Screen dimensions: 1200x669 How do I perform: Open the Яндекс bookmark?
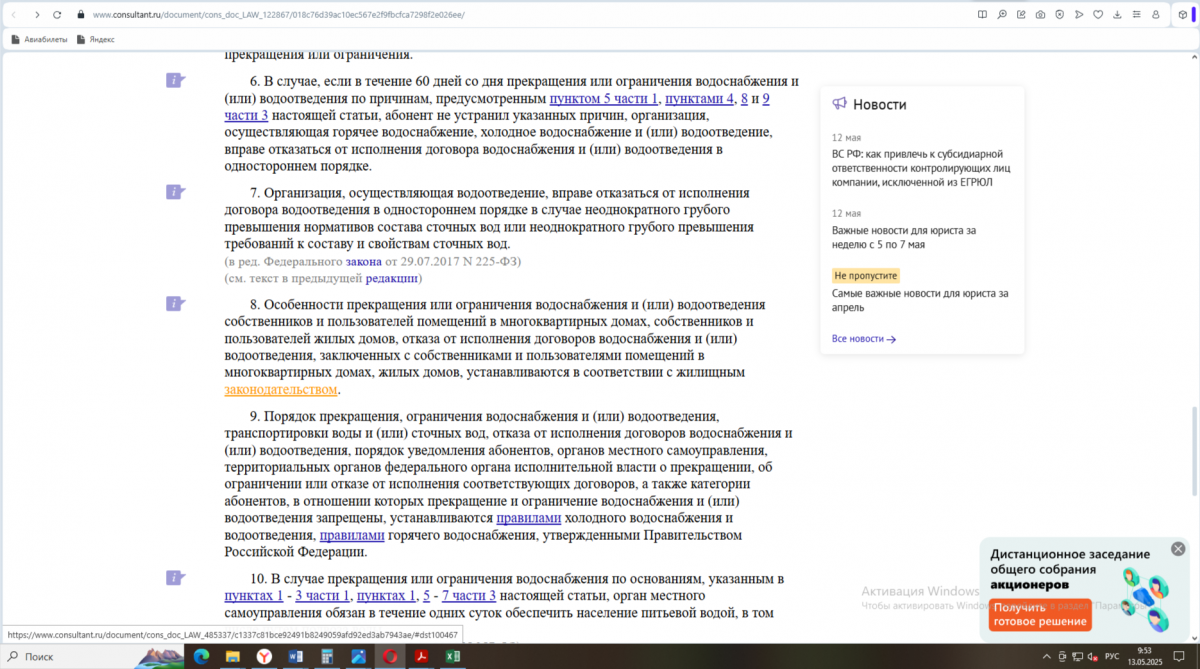[x=96, y=39]
